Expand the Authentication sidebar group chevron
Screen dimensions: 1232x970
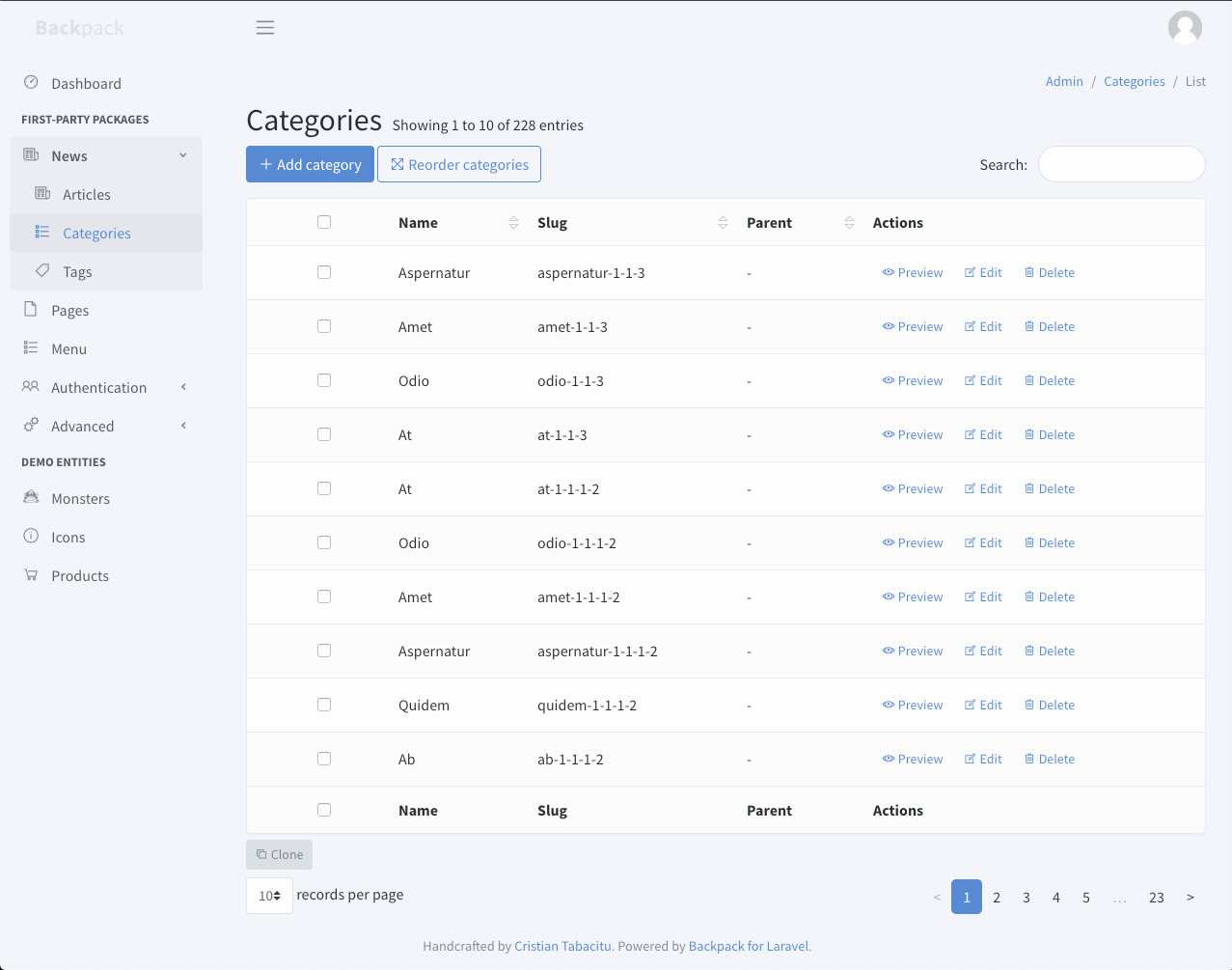[183, 387]
